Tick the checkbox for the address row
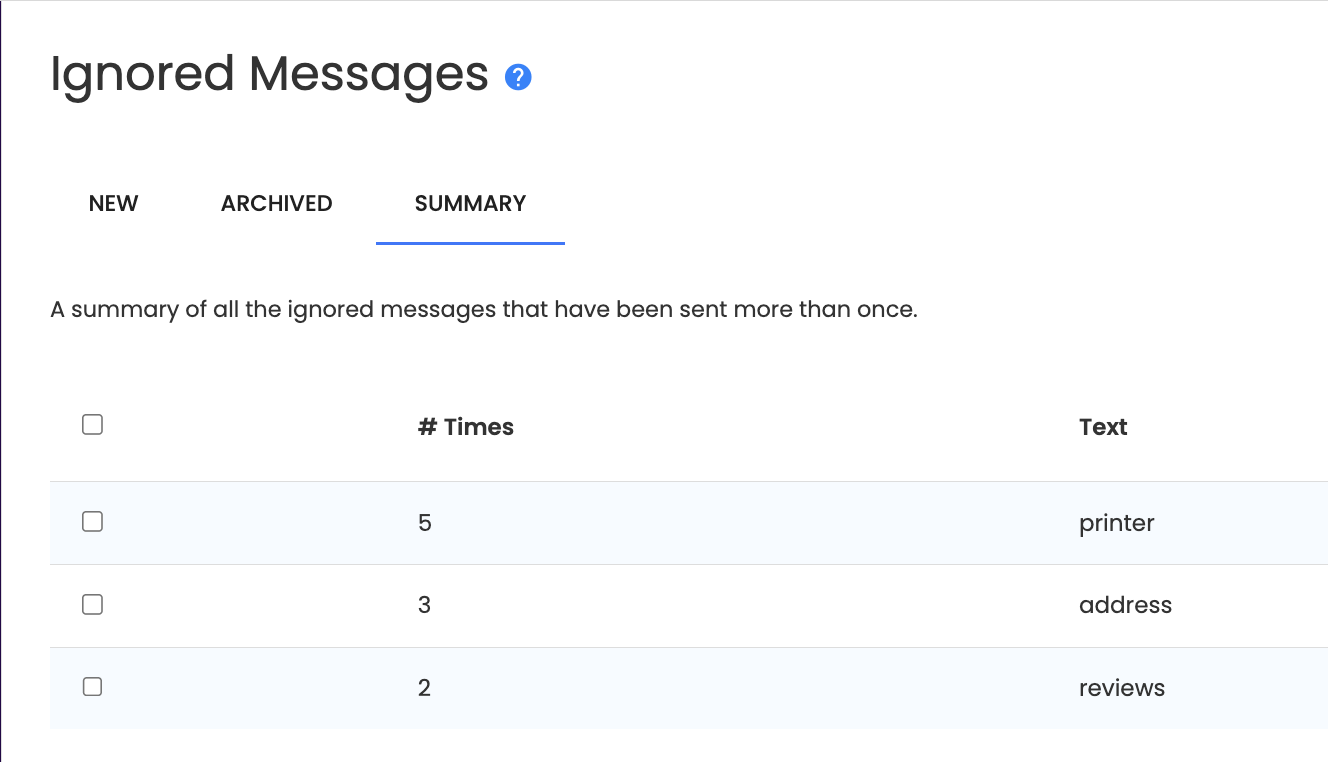 click(x=92, y=604)
